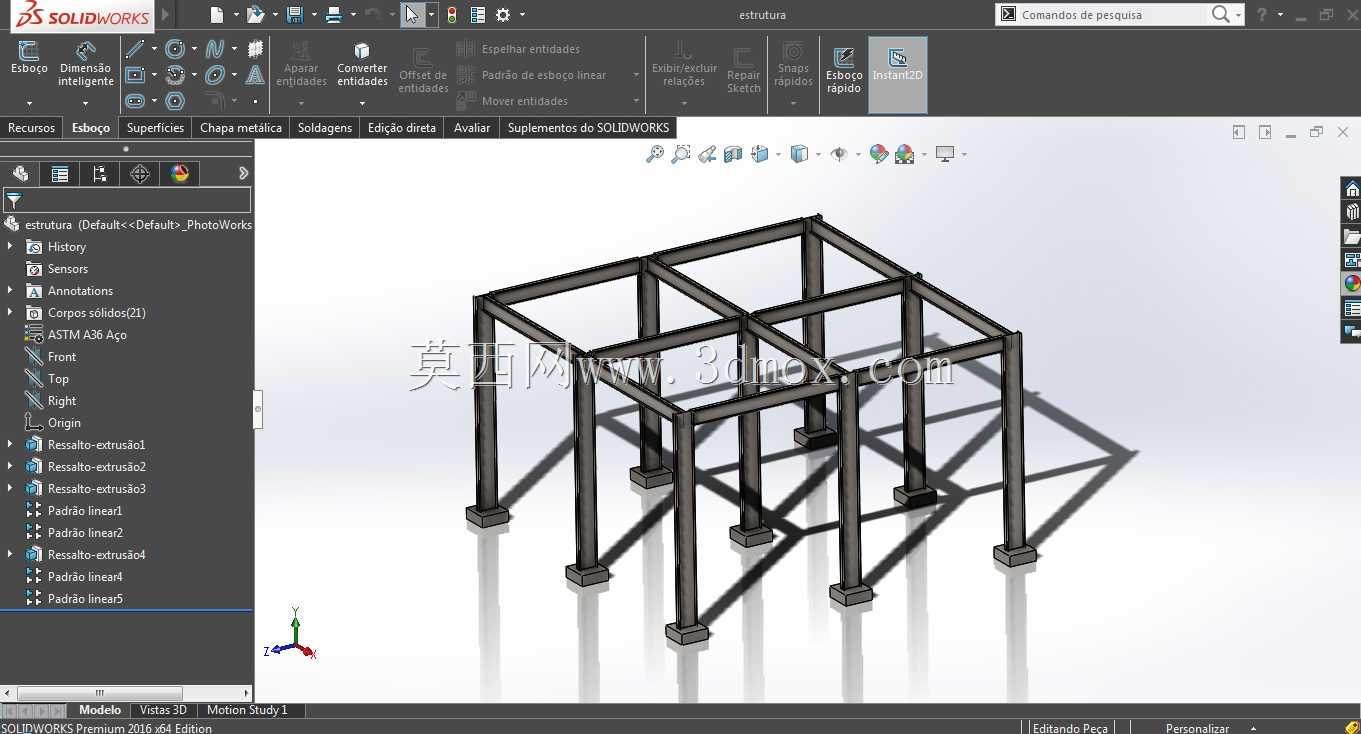Create a new document with the New icon
Image resolution: width=1361 pixels, height=734 pixels.
pyautogui.click(x=217, y=15)
